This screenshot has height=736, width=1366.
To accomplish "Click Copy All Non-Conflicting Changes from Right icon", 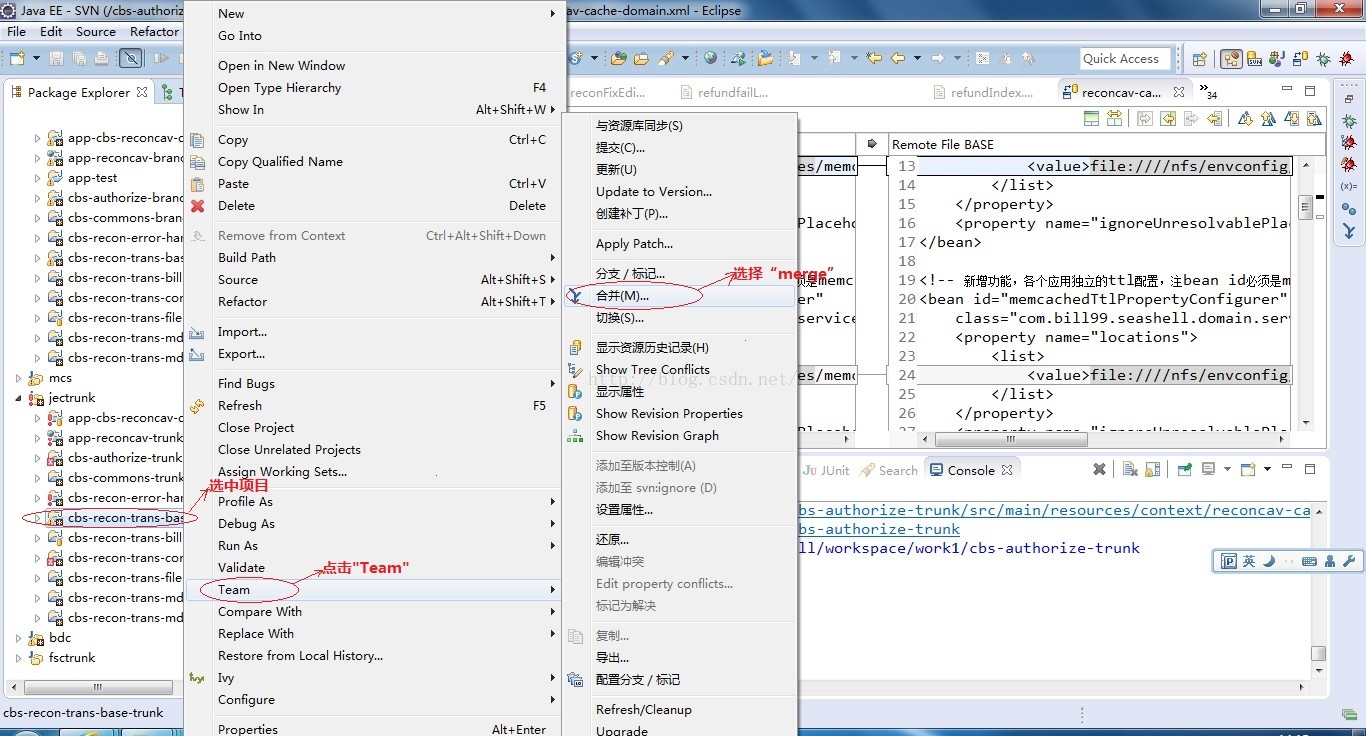I will [1168, 118].
